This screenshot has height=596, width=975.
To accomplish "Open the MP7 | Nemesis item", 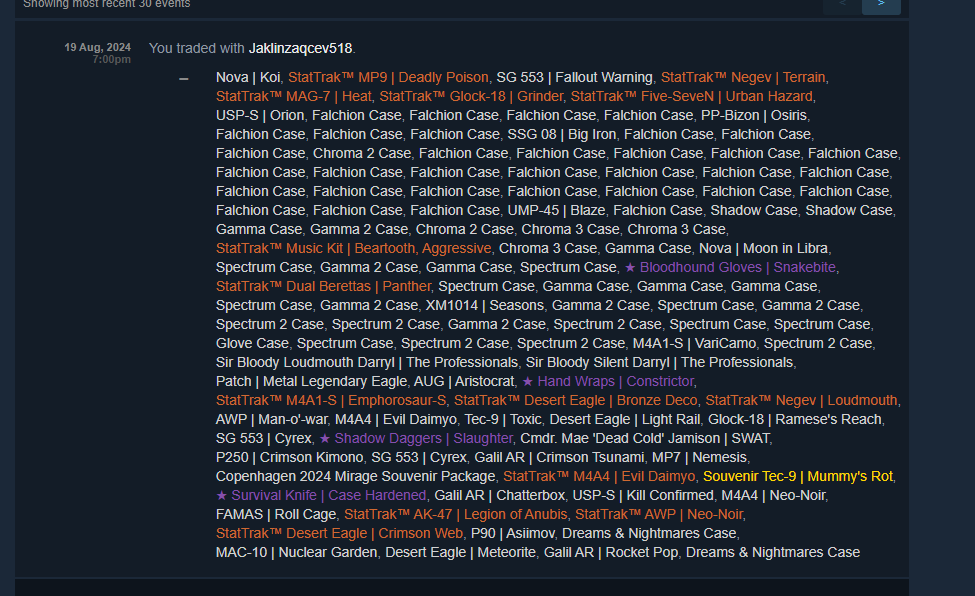I will click(x=699, y=457).
